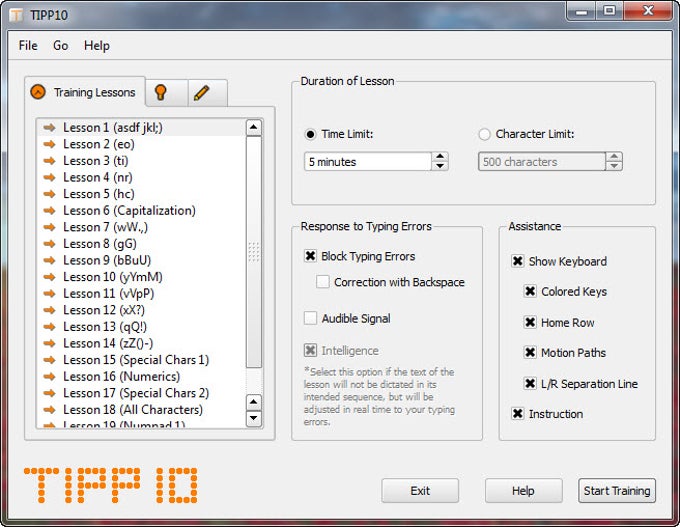Select Lesson 9 (bBuU)
This screenshot has height=527, width=680.
click(142, 260)
